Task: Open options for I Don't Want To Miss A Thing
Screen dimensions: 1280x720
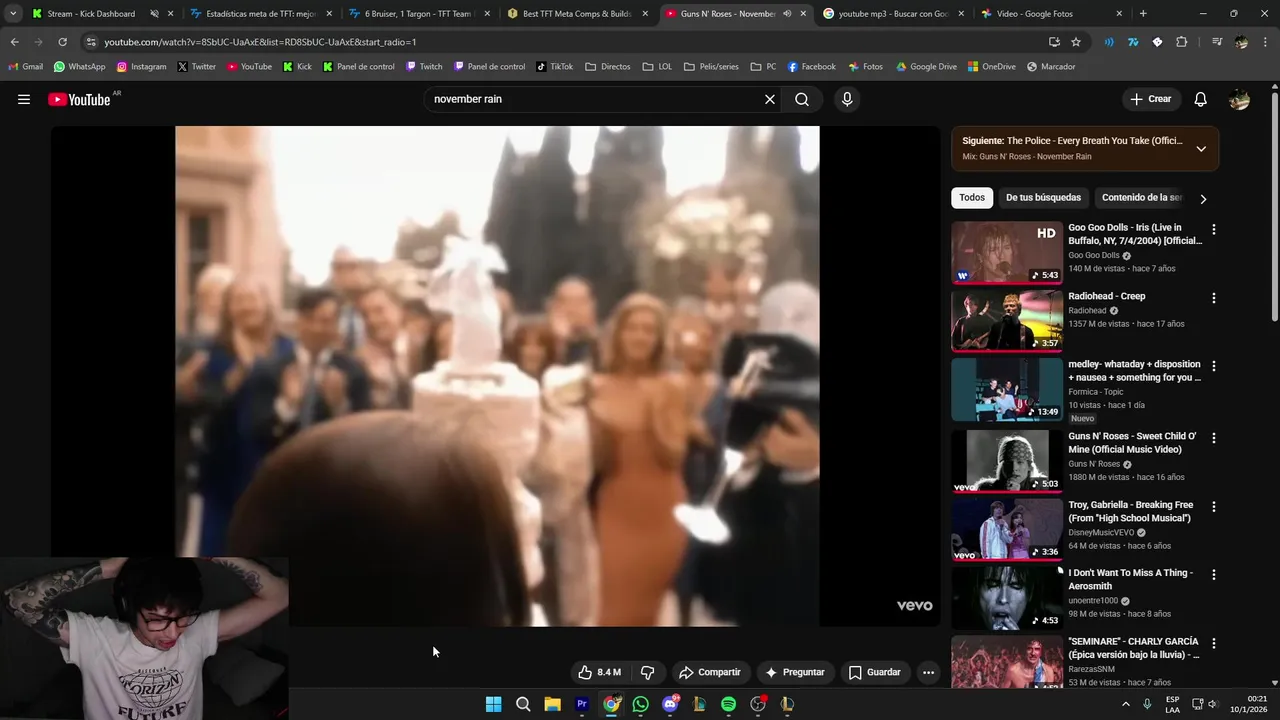Action: pos(1214,575)
